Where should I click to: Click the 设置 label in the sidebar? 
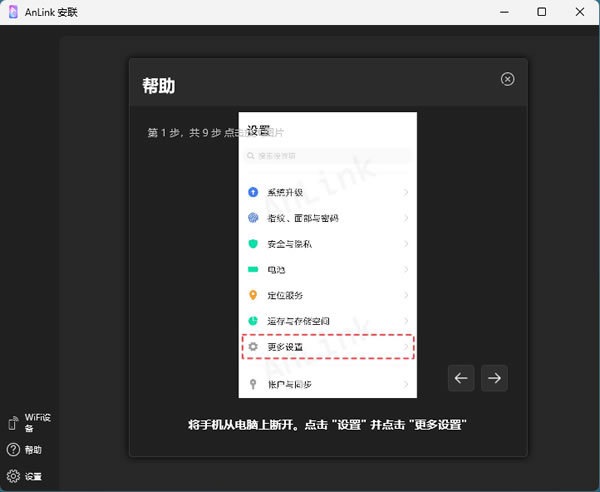point(34,477)
